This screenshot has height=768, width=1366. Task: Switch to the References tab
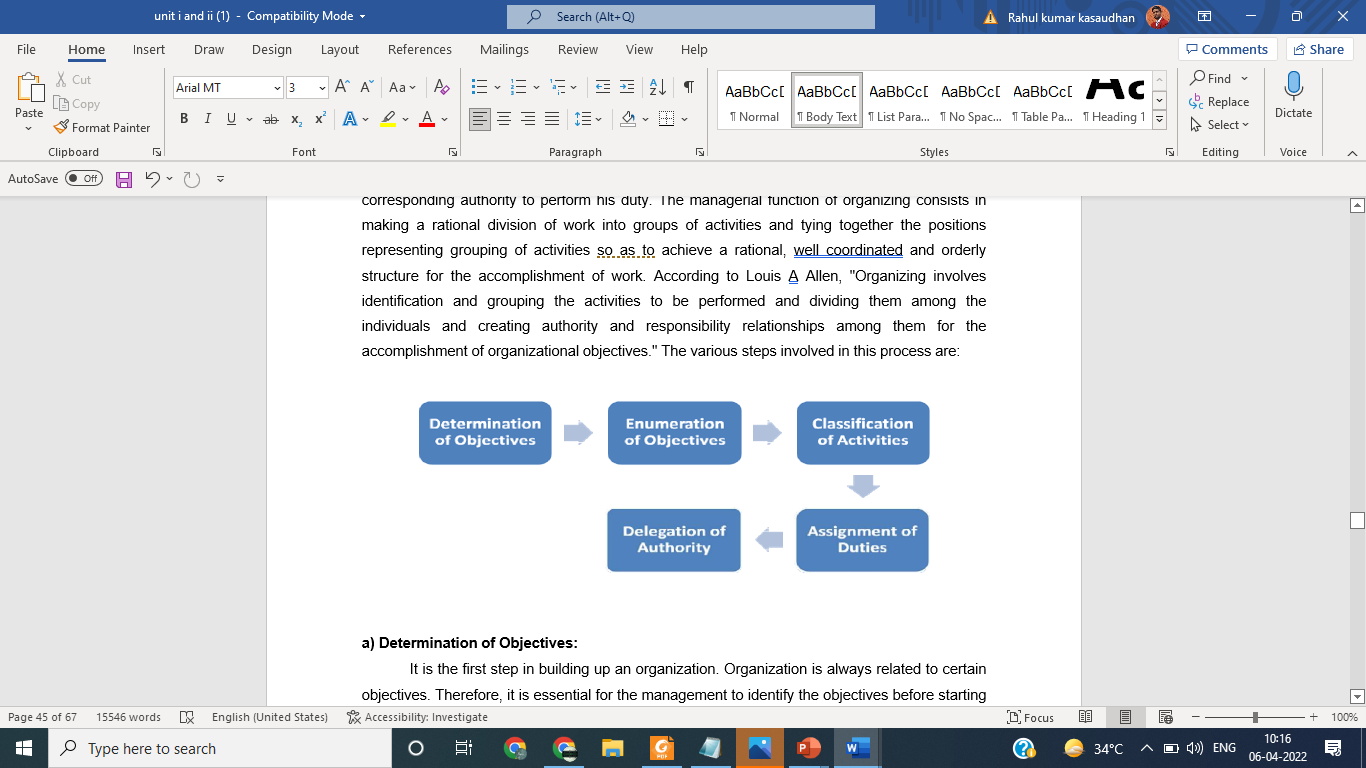tap(420, 49)
